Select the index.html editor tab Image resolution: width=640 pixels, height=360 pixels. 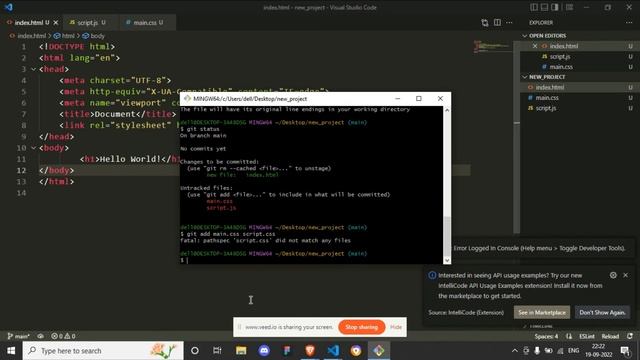[x=32, y=22]
